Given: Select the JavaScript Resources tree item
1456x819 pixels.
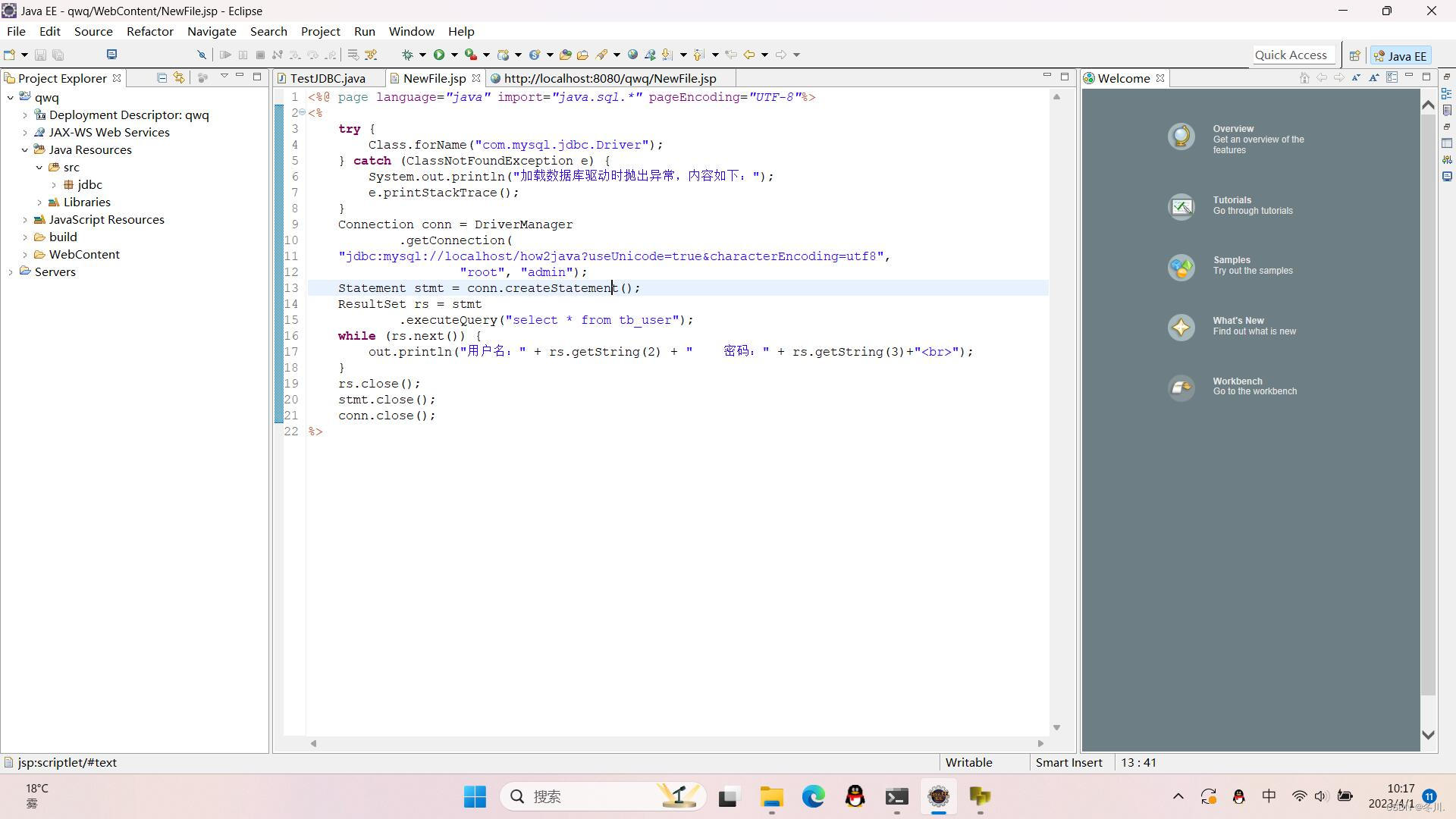Looking at the screenshot, I should [x=106, y=220].
